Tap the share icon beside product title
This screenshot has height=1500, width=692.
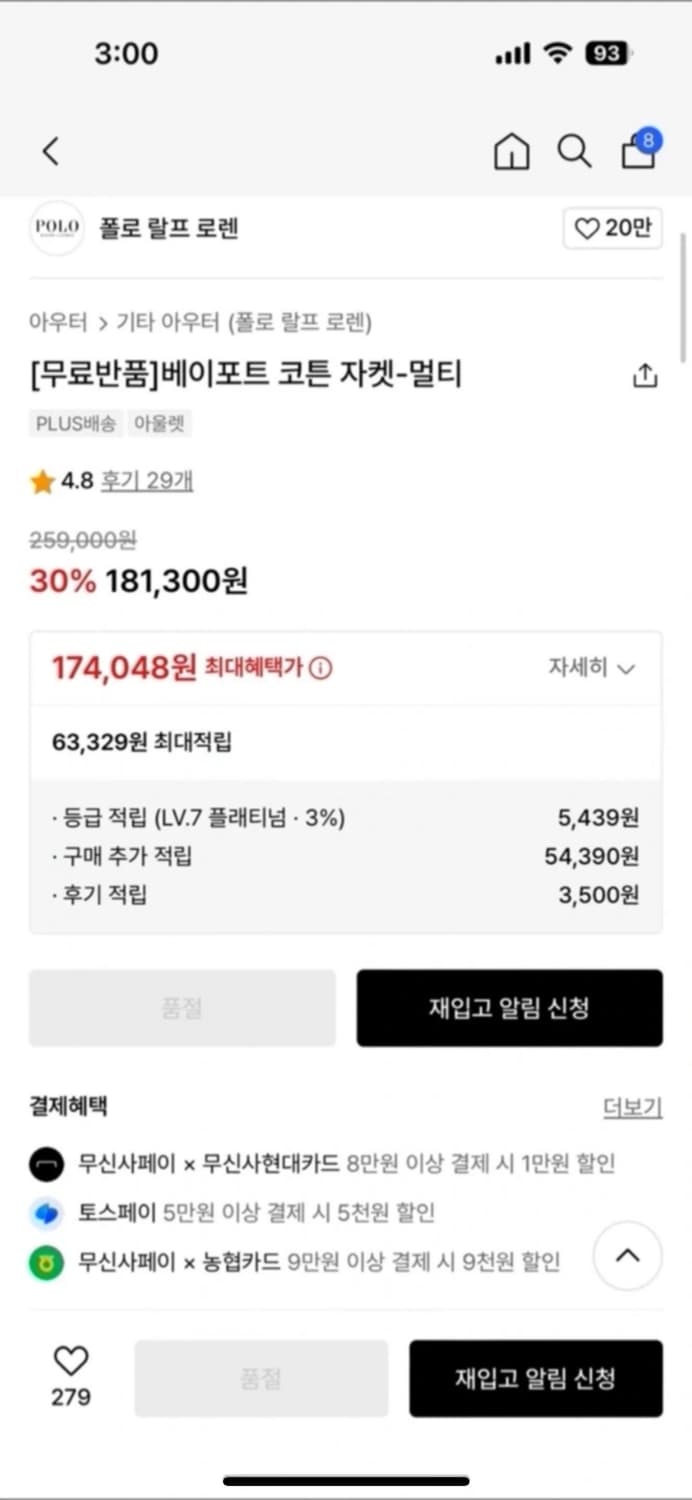[645, 376]
